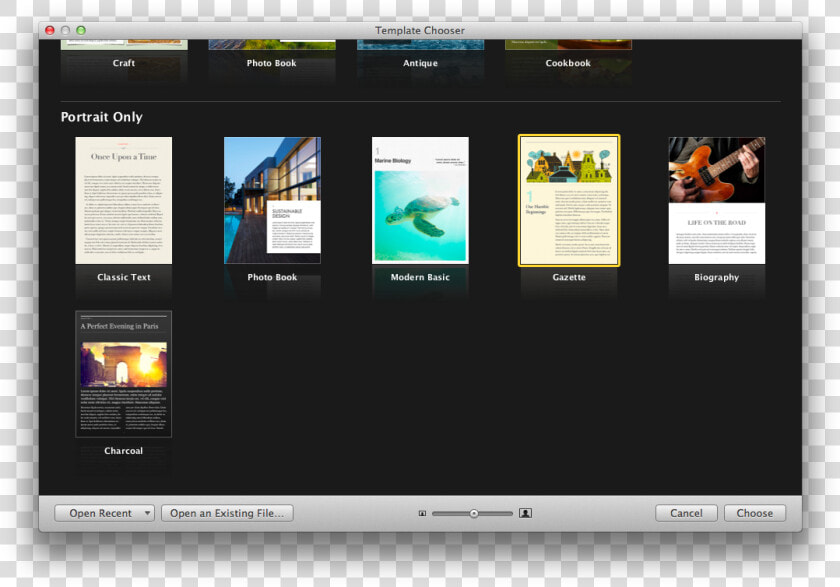
Task: Click the large thumbnail size icon
Action: coord(526,513)
